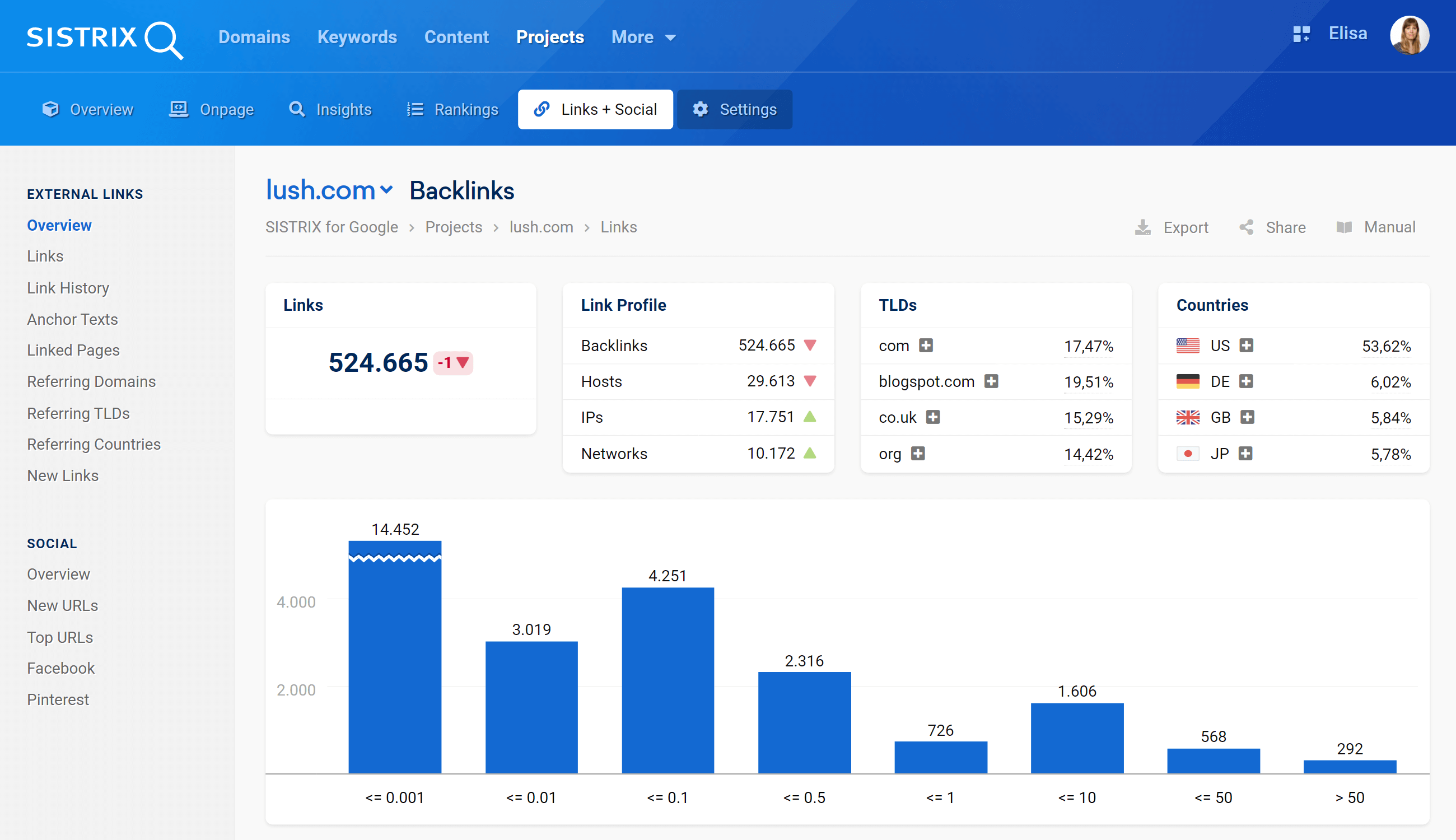Expand the blogspot.com plus icon
This screenshot has height=840, width=1456.
(991, 381)
